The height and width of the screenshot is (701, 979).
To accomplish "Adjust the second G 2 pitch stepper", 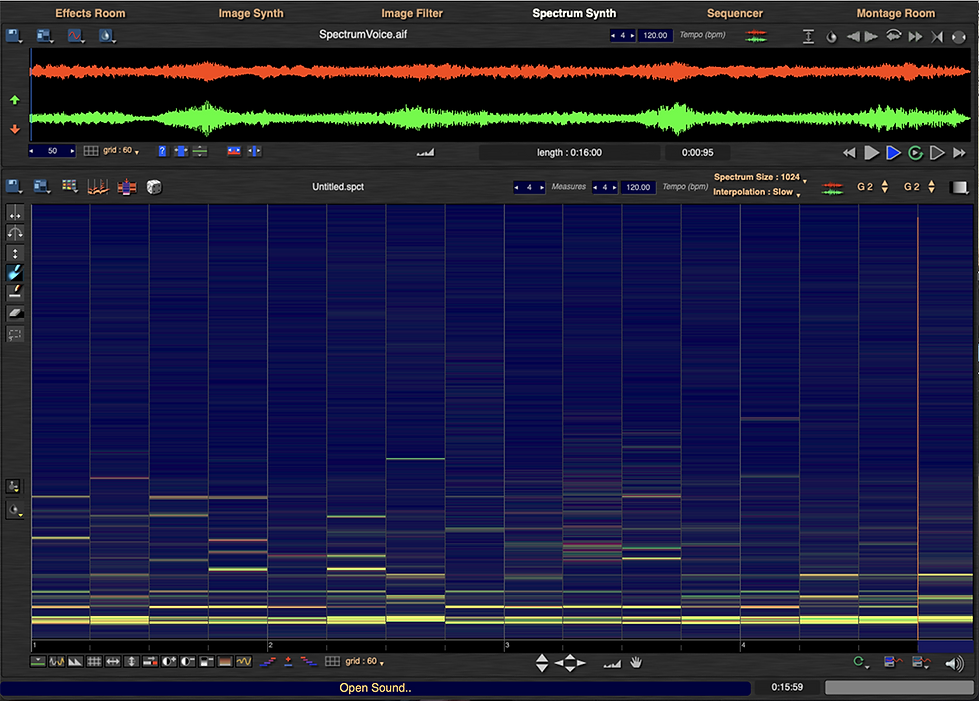I will (x=931, y=187).
